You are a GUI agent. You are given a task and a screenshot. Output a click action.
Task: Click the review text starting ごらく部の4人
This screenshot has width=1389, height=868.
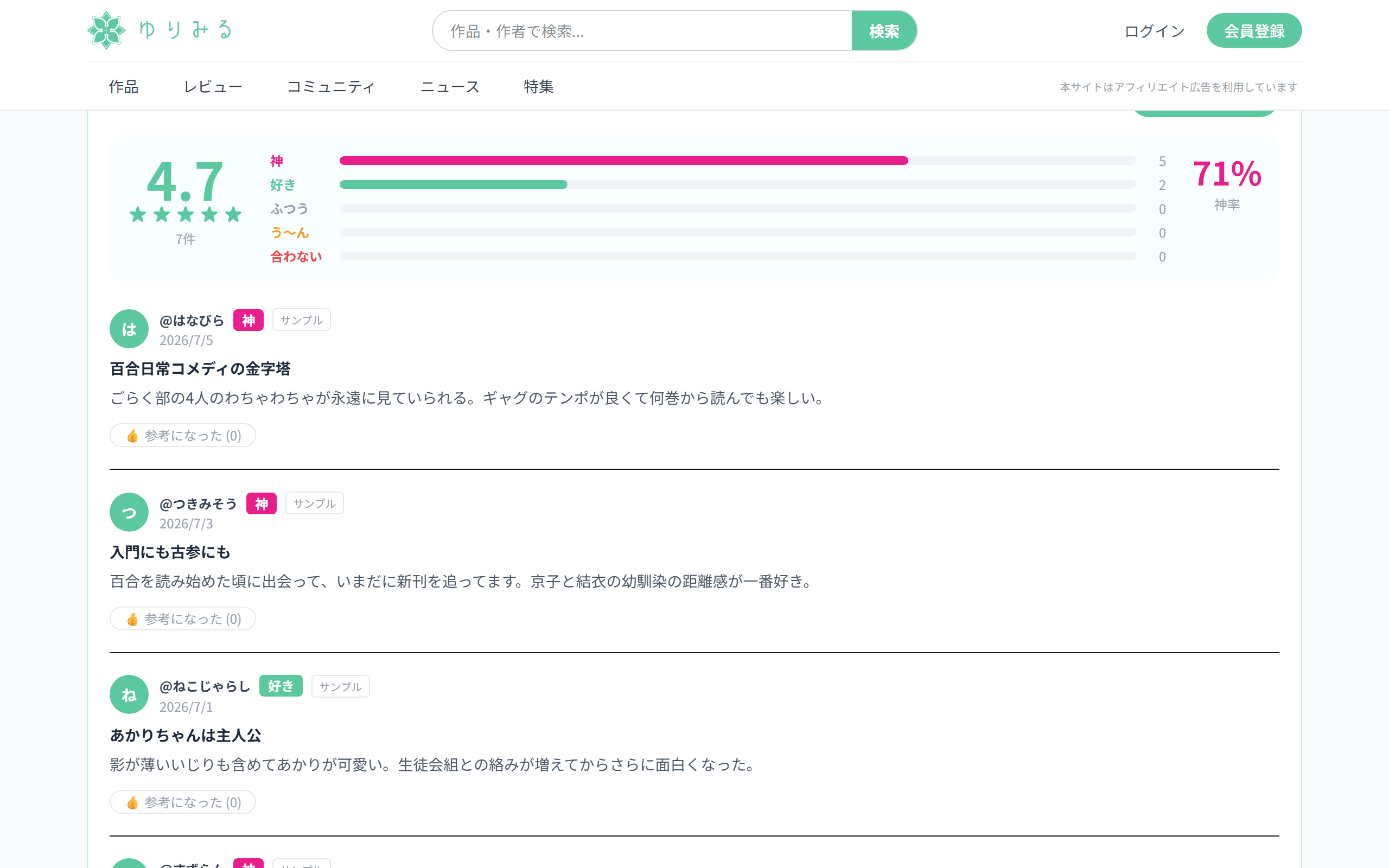(468, 398)
